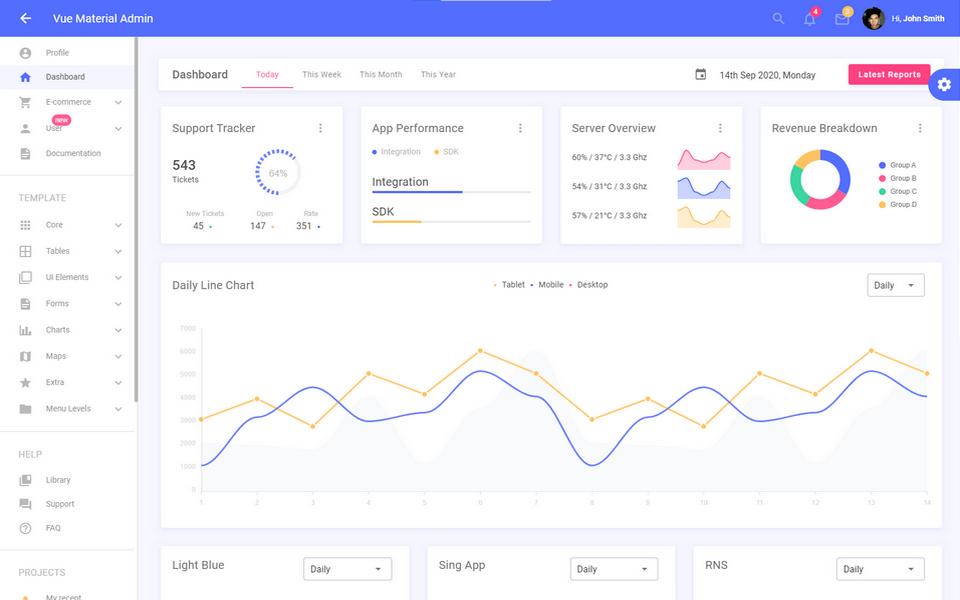Image resolution: width=960 pixels, height=600 pixels.
Task: Click the search icon in the top bar
Action: click(778, 18)
